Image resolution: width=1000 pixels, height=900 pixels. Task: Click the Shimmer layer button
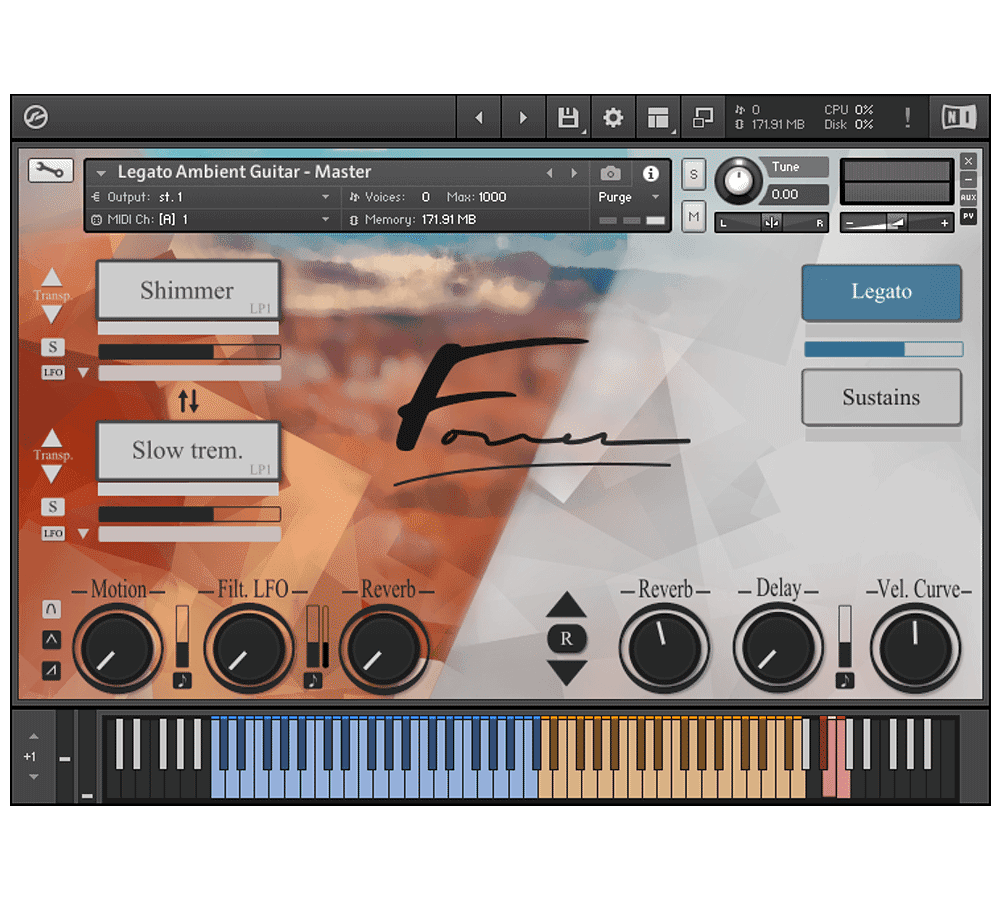click(187, 291)
